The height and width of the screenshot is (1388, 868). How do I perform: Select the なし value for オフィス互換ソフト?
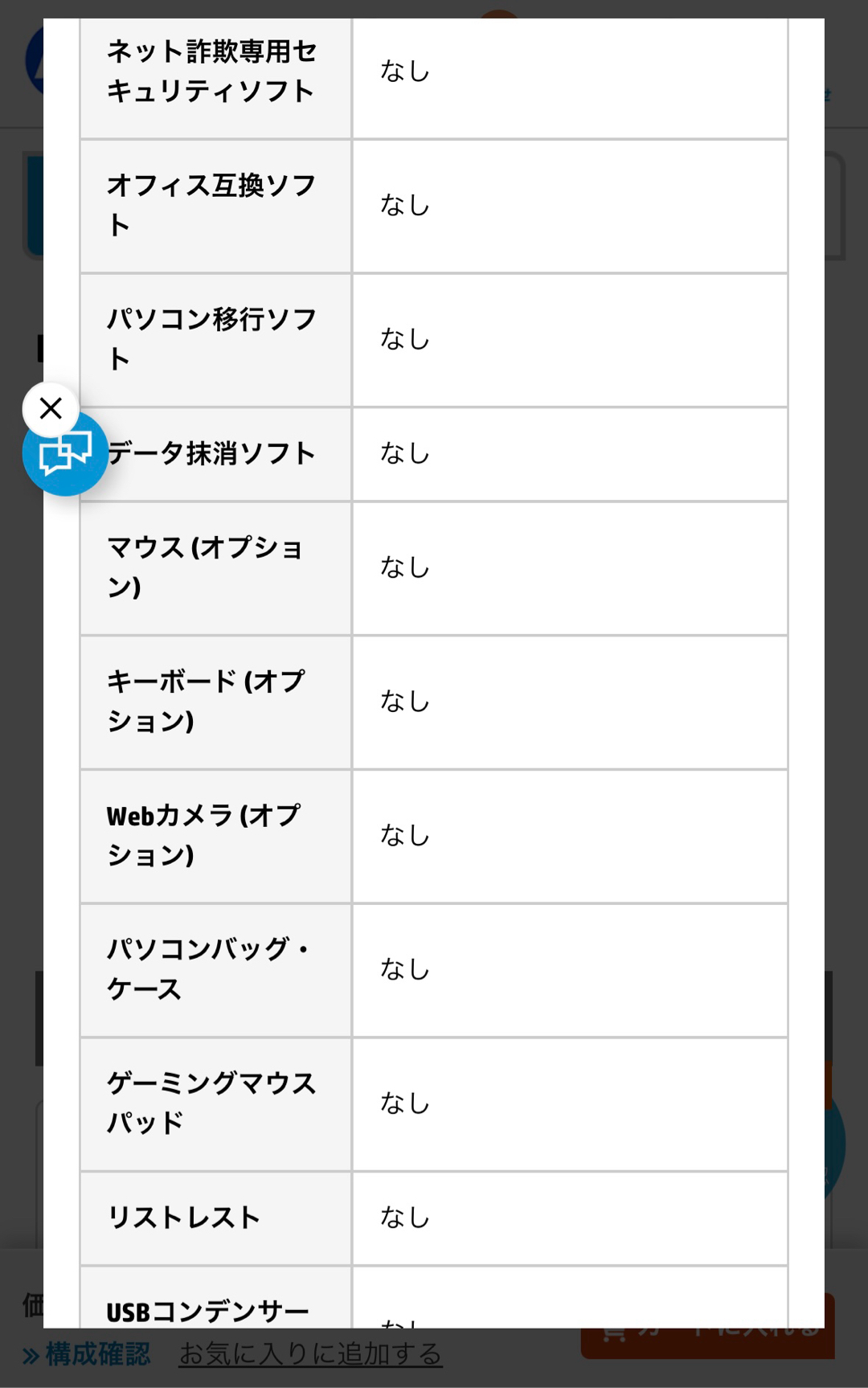pos(405,205)
